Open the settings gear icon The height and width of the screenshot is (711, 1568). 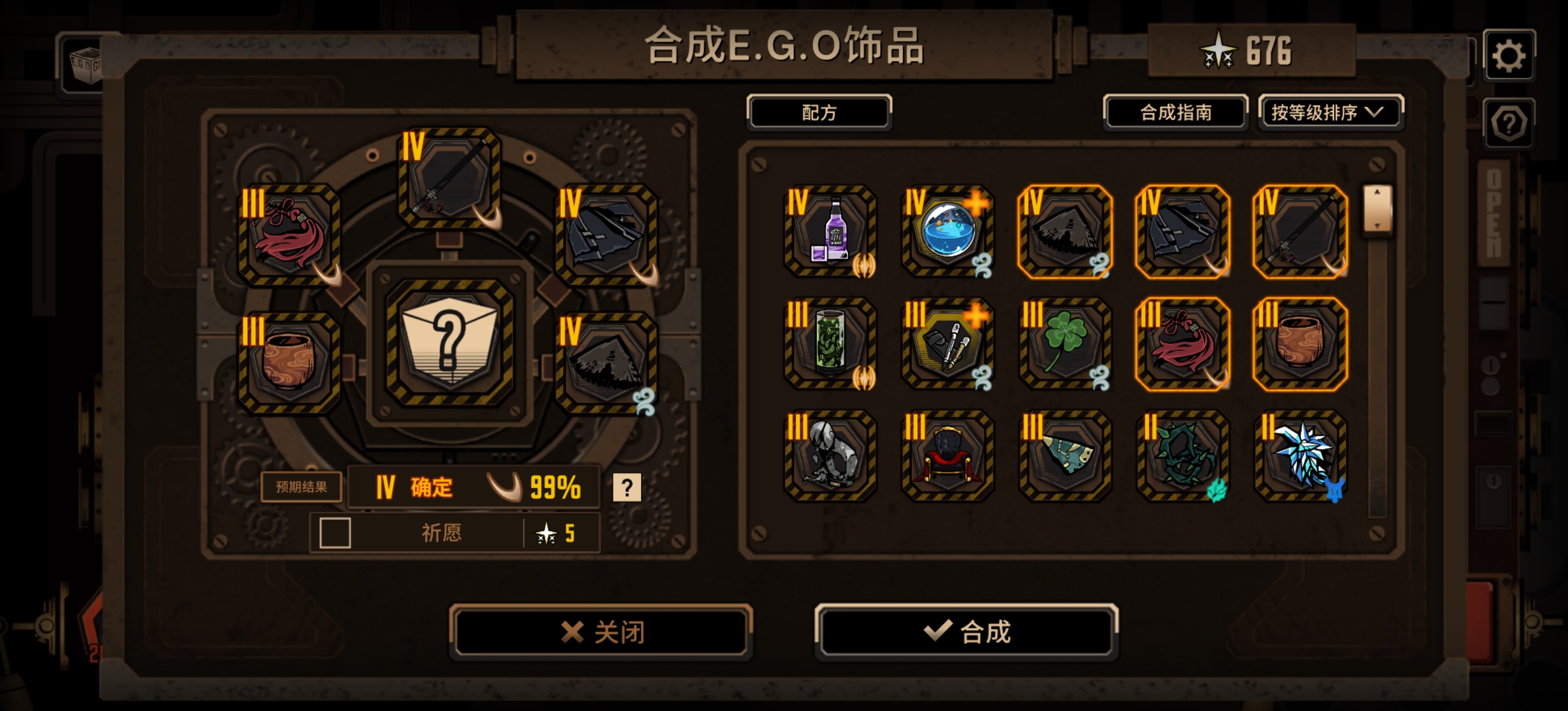(x=1509, y=55)
